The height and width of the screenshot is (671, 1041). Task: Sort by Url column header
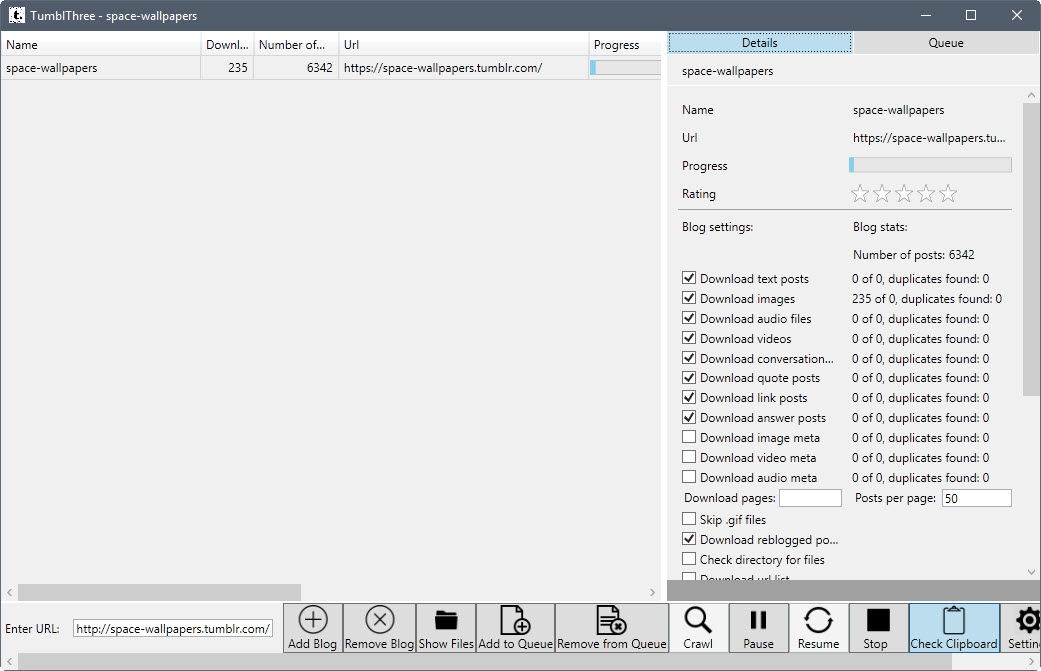pos(463,44)
